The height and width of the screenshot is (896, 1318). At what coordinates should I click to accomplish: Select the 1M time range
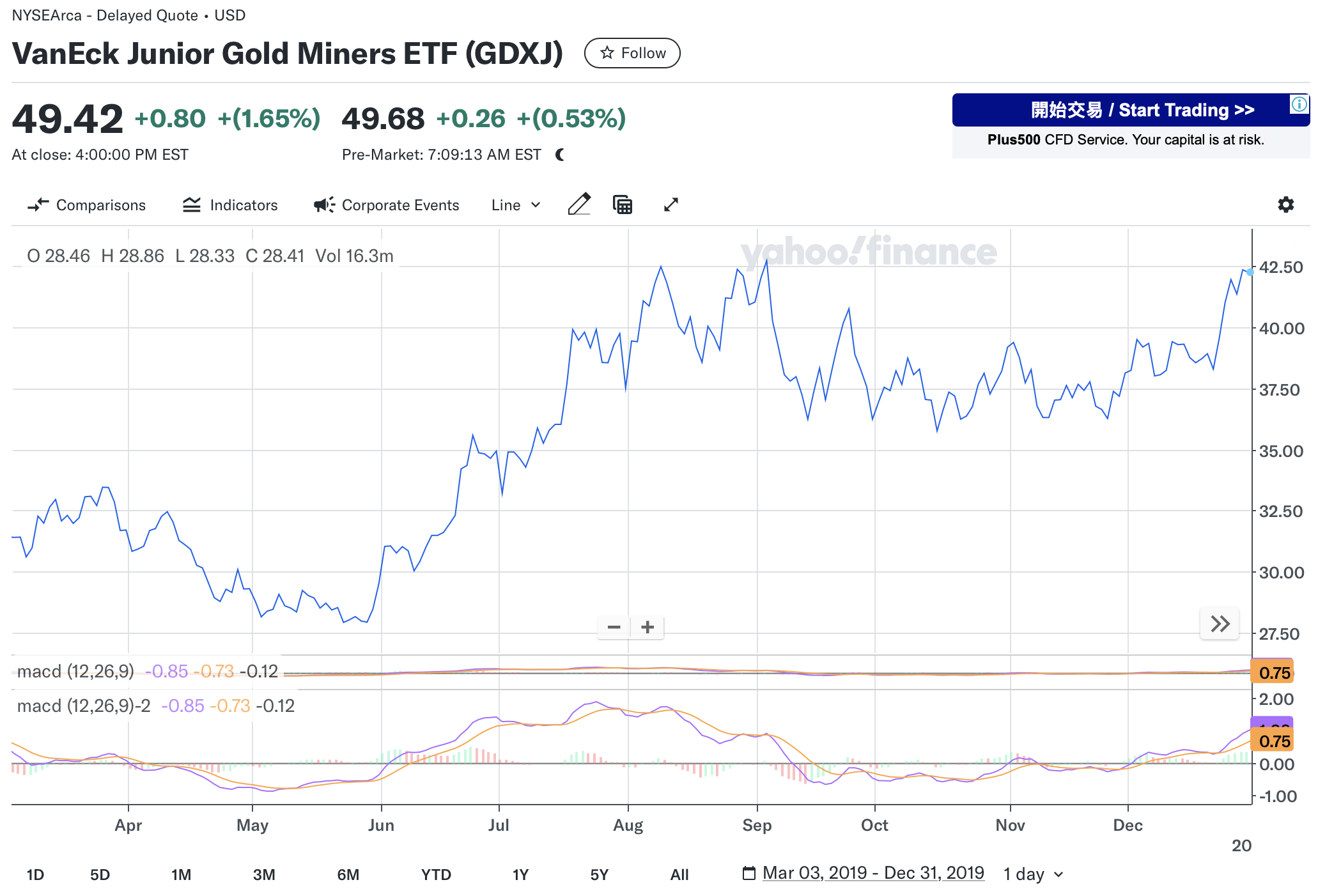[181, 874]
